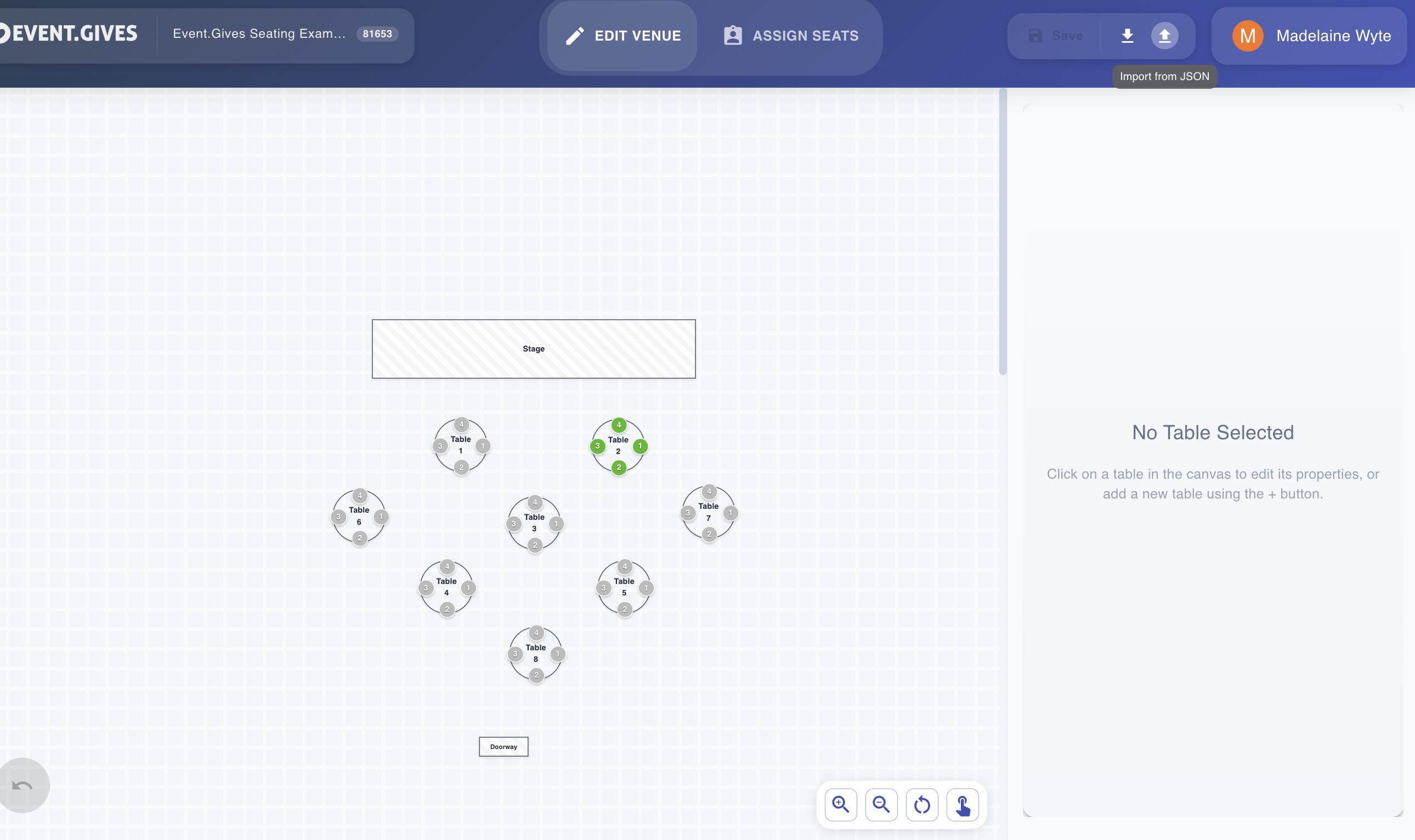Click seat 3 of Table 6
The height and width of the screenshot is (840, 1415).
click(x=338, y=516)
